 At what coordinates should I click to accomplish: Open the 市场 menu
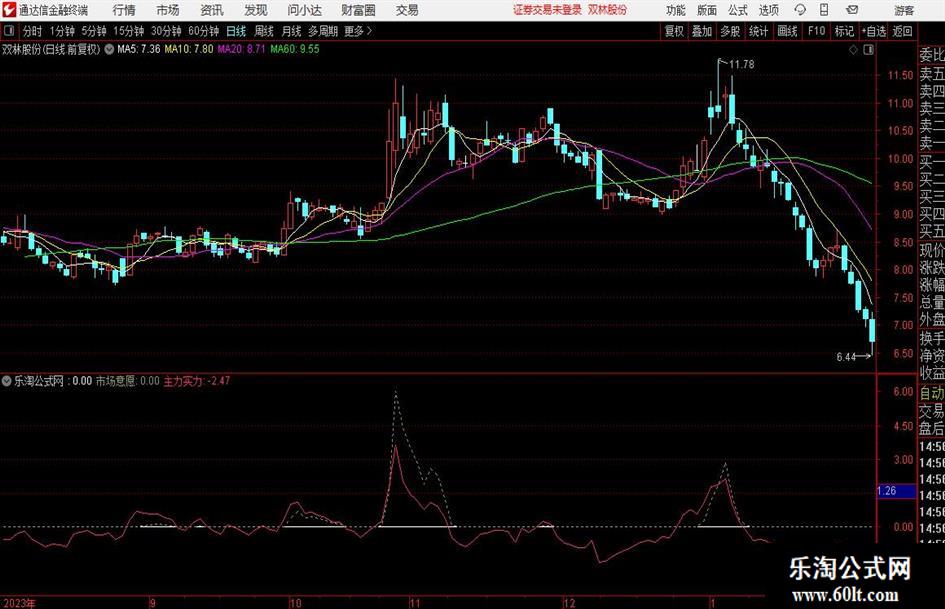(x=168, y=10)
